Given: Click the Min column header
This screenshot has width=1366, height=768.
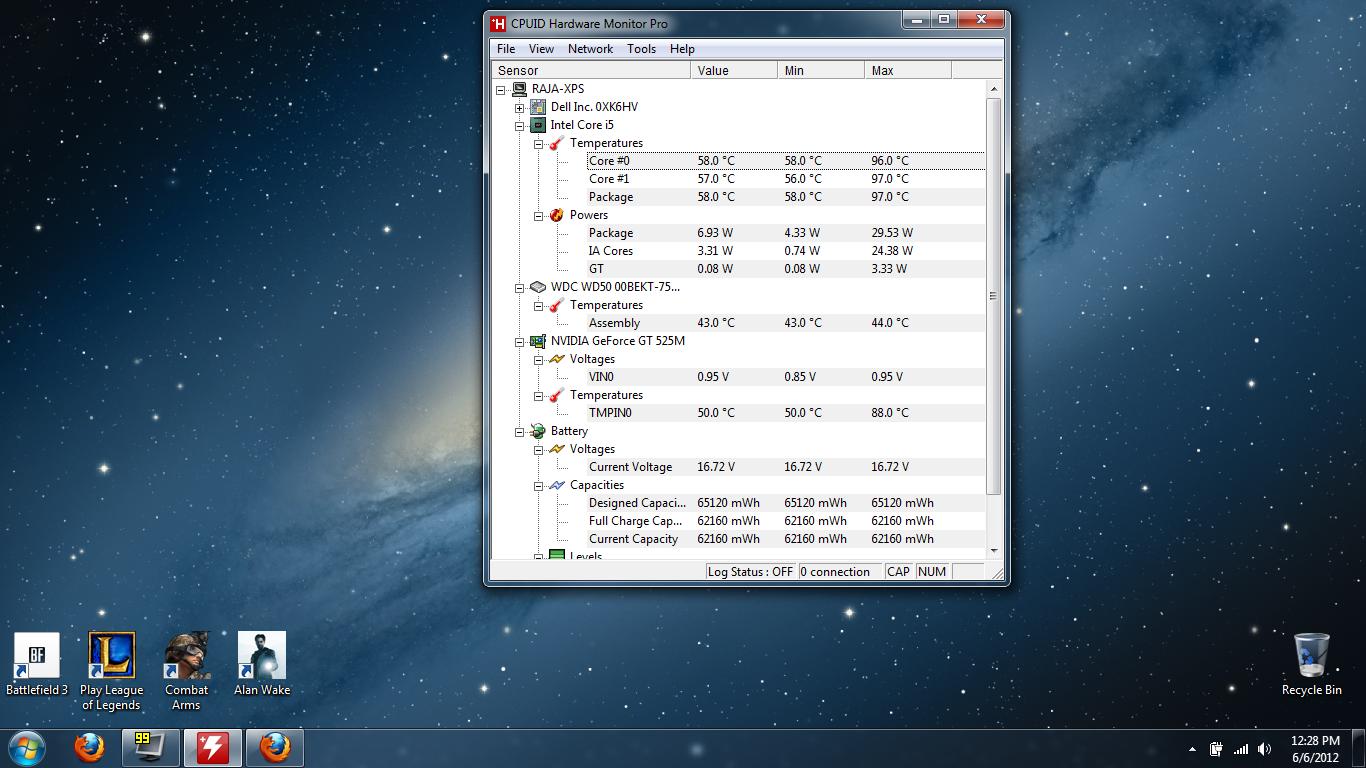Looking at the screenshot, I should point(821,70).
